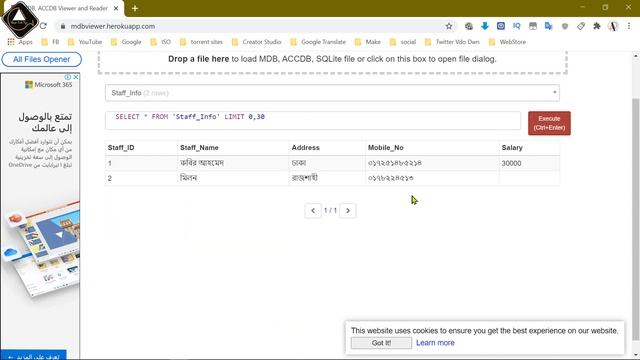Click the Mobile_No cell in row 2

432,178
